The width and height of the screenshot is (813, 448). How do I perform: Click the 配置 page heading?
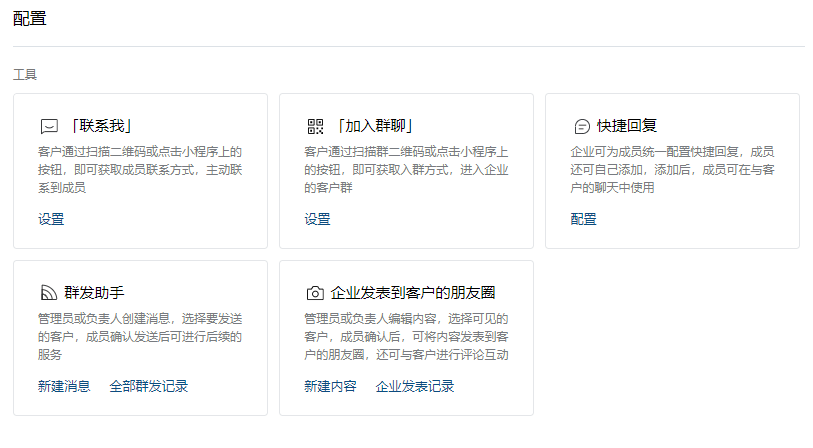pyautogui.click(x=30, y=19)
